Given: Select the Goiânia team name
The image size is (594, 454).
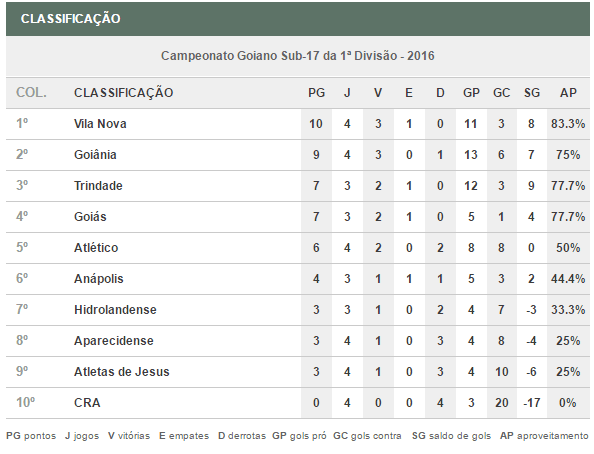Looking at the screenshot, I should pos(95,155).
